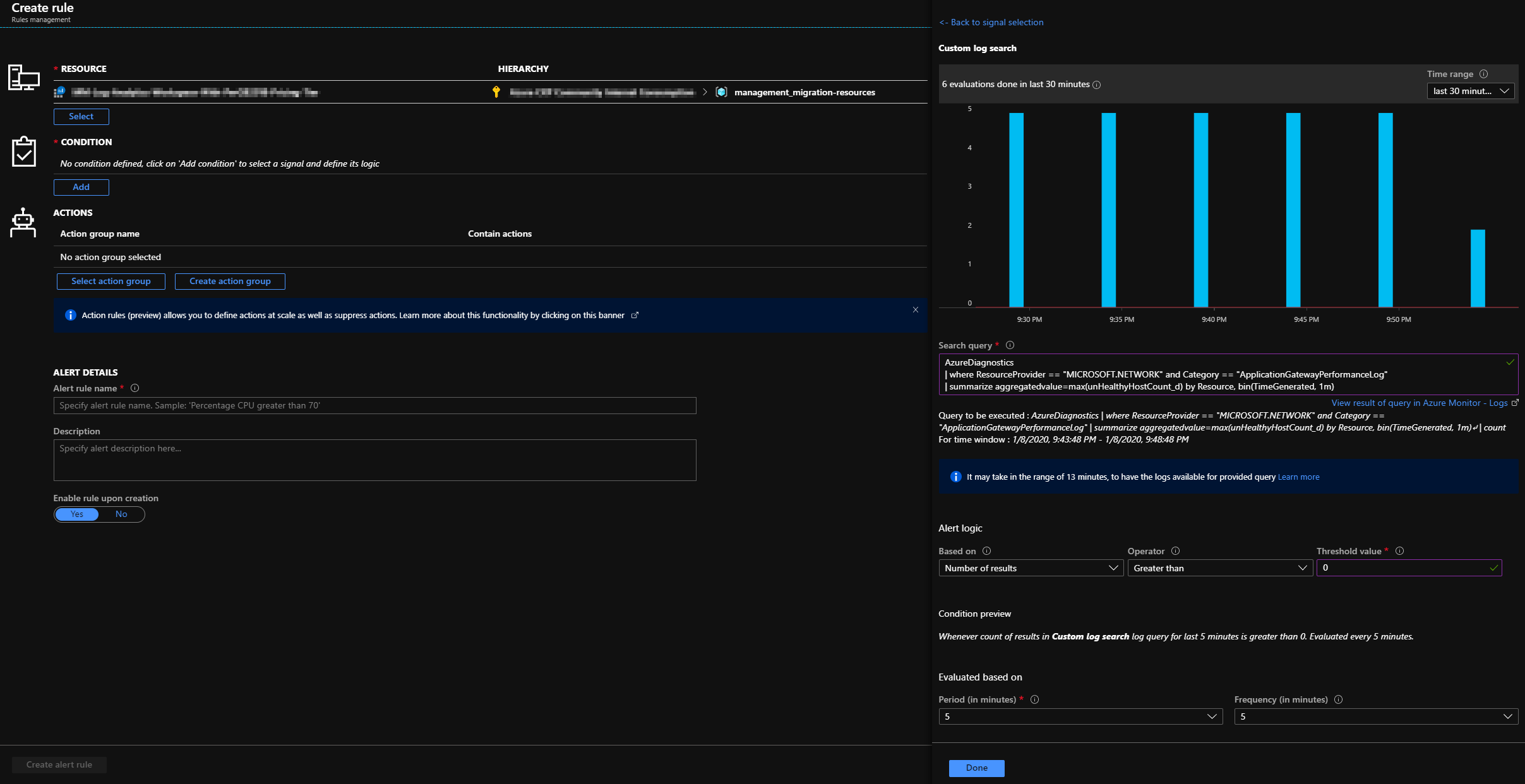The width and height of the screenshot is (1525, 784).
Task: Click Select action group button
Action: click(x=111, y=282)
